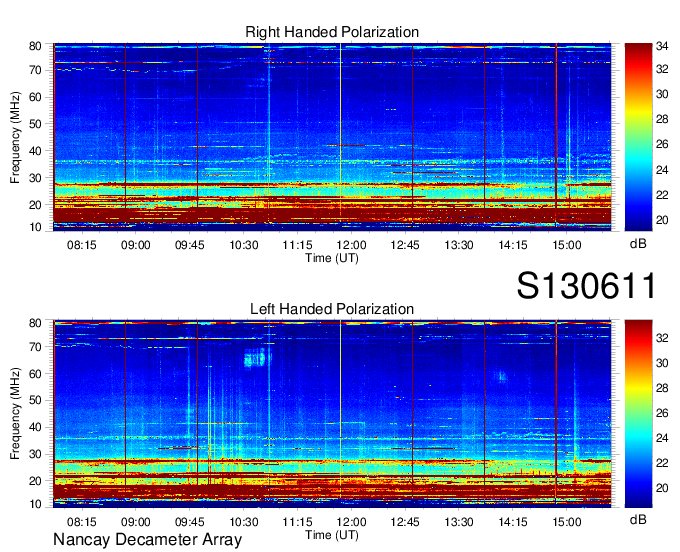This screenshot has height=552, width=680.
Task: Click the 12:00 time tick under the Right Handed plot
Action: pyautogui.click(x=351, y=245)
